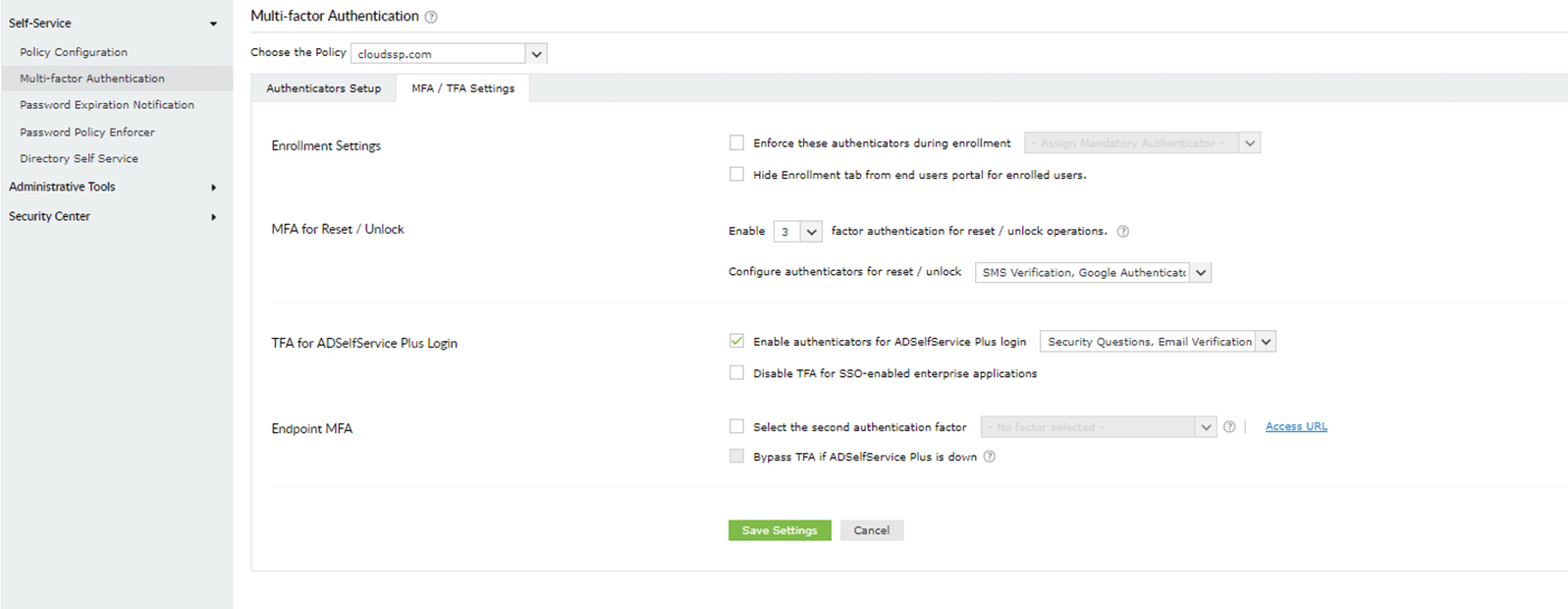1568x609 pixels.
Task: Open Password Expiration Notification in the sidebar
Action: coord(107,105)
